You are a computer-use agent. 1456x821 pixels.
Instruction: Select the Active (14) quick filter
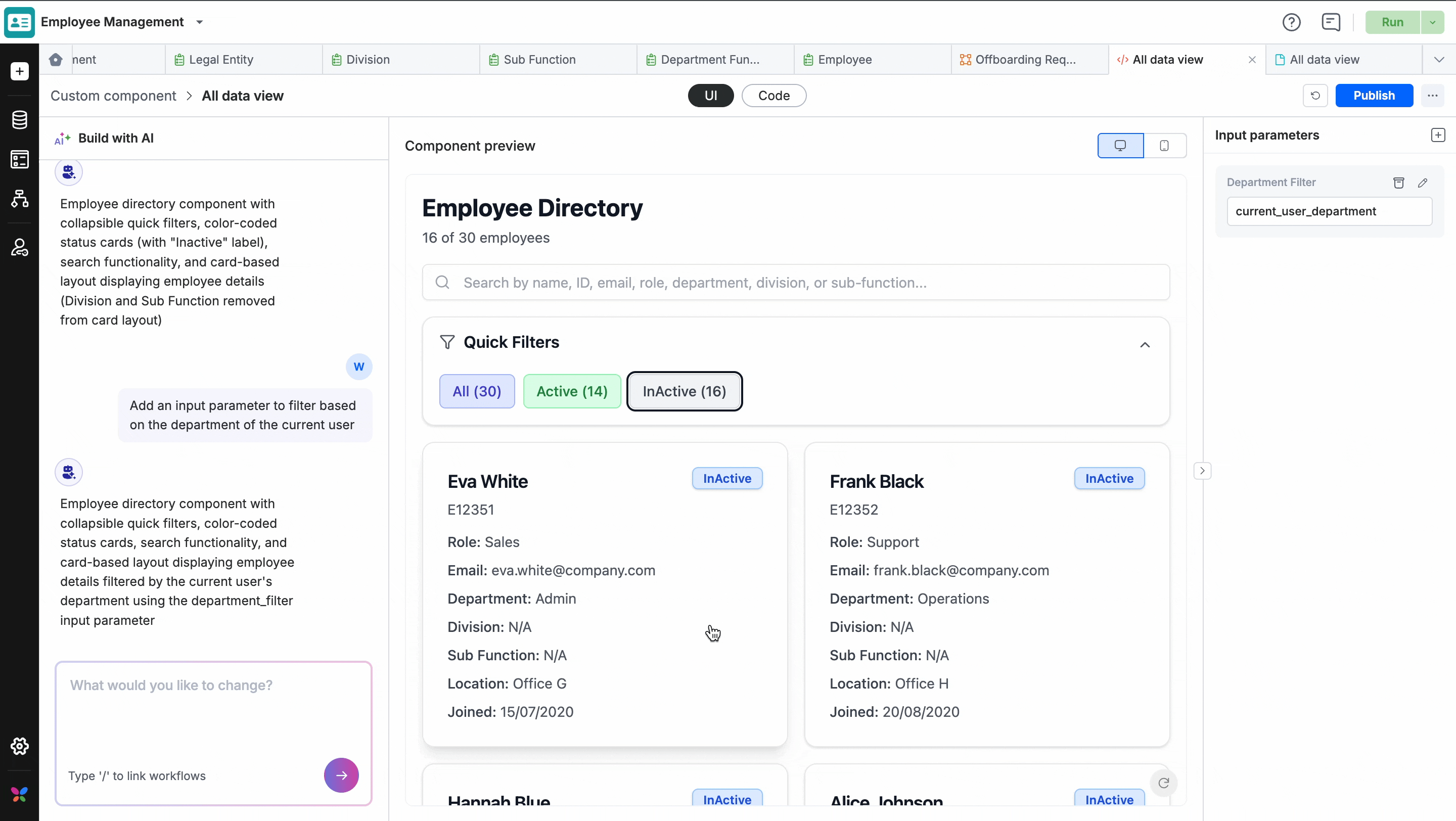pyautogui.click(x=572, y=391)
